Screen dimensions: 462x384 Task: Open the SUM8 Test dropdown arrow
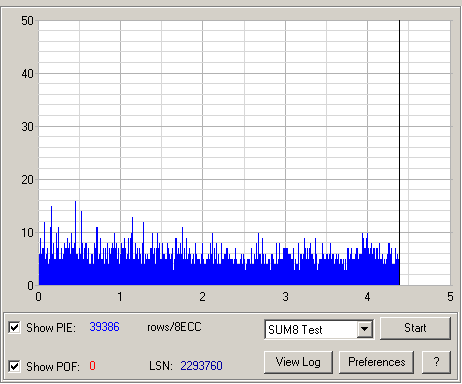[x=364, y=329]
